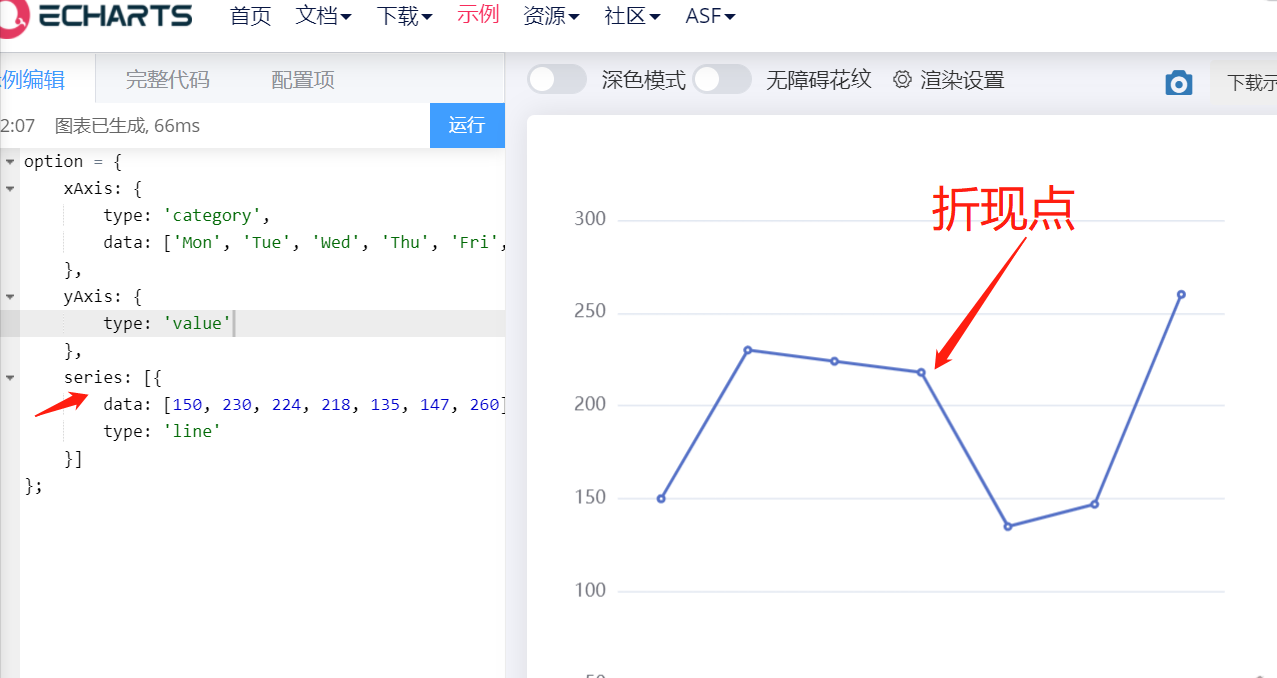Open the 文档 dropdown menu
The width and height of the screenshot is (1277, 678).
tap(323, 15)
